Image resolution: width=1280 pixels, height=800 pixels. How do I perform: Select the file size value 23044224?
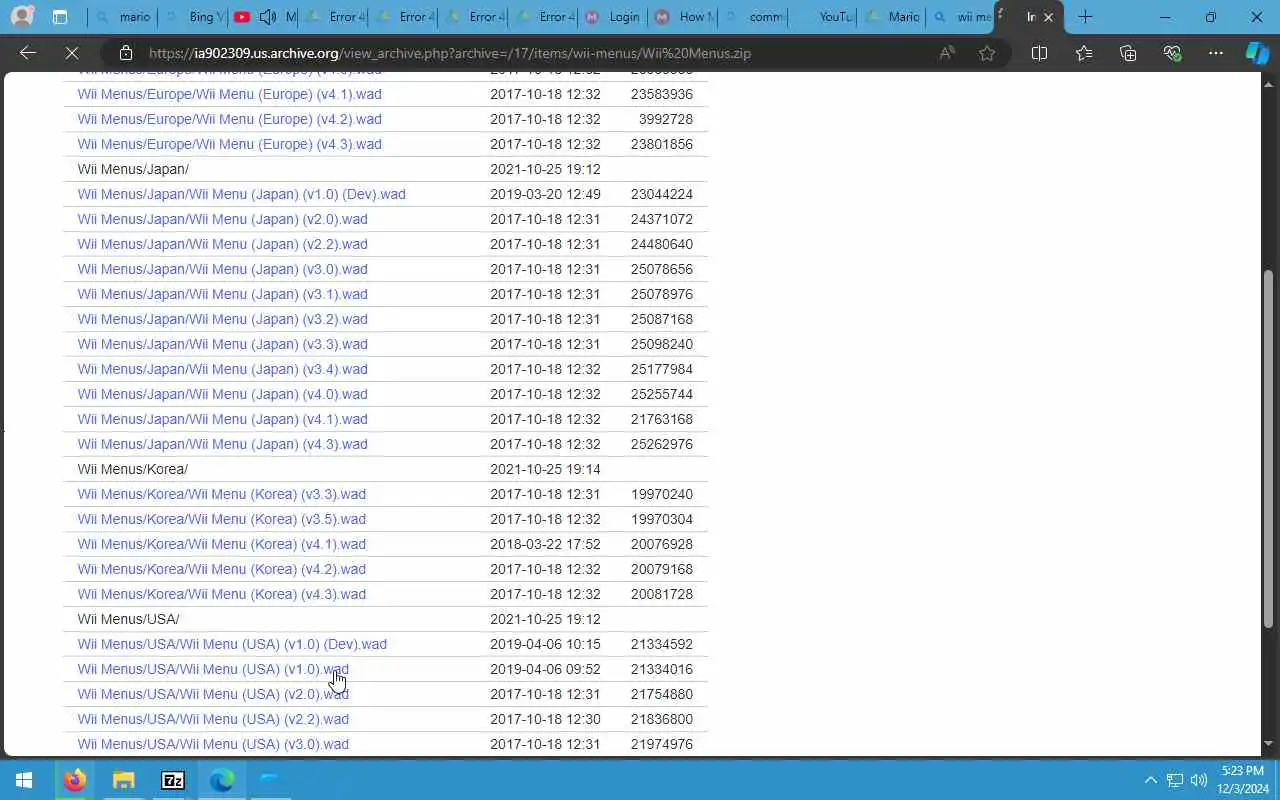[662, 194]
